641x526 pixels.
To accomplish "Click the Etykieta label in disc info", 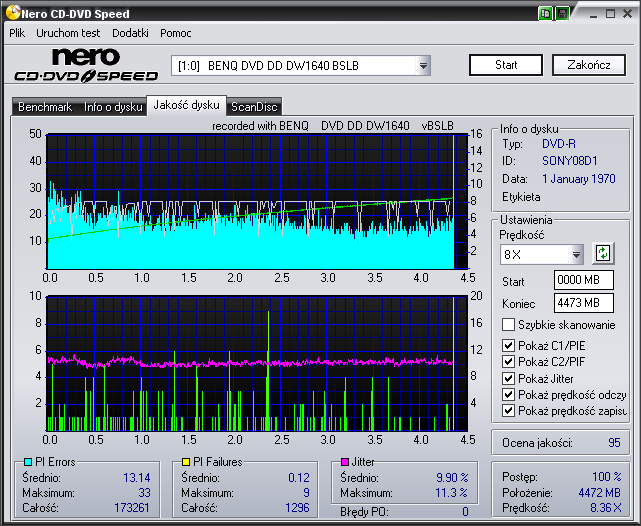I will click(521, 197).
